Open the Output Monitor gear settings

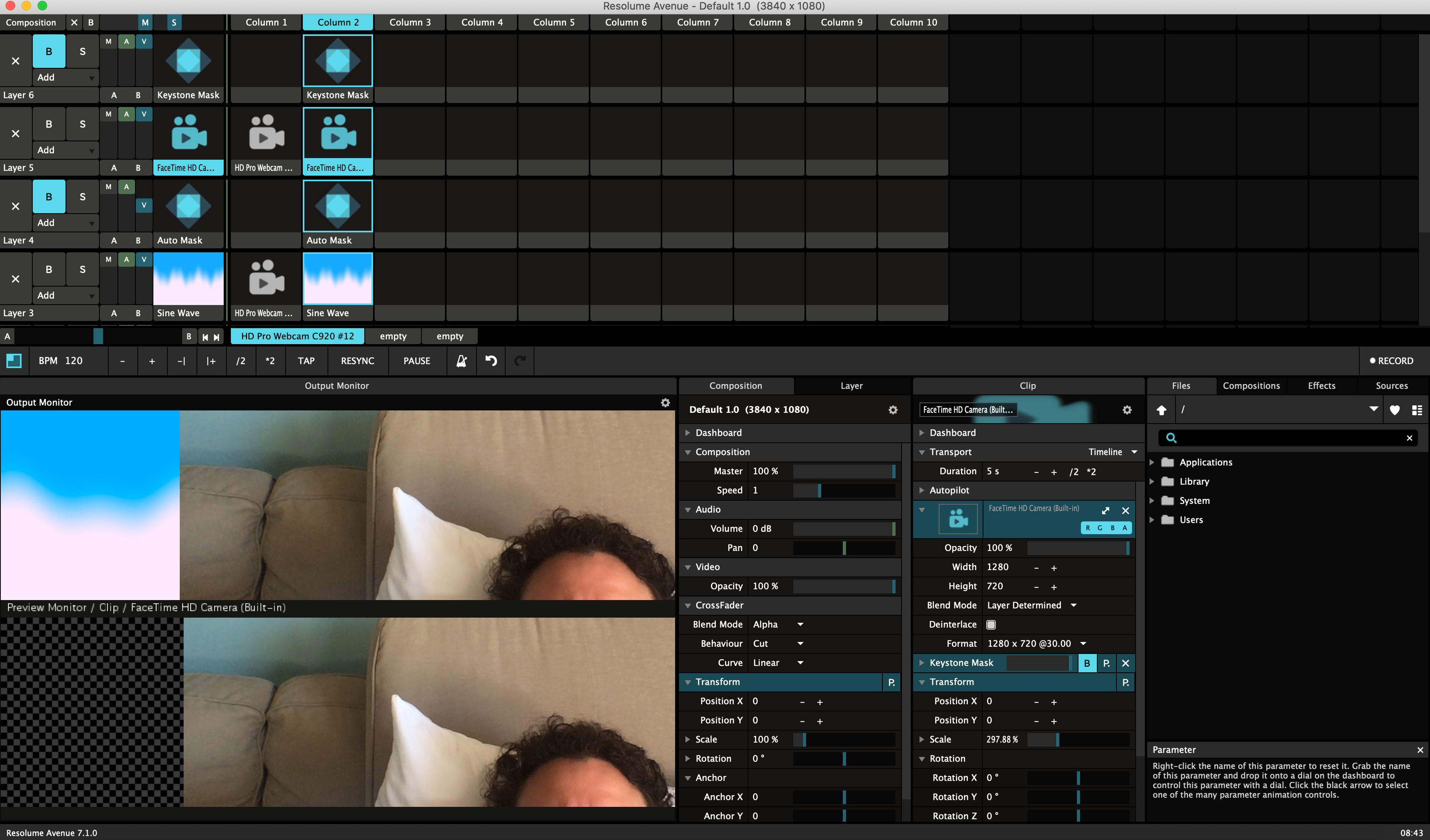click(665, 402)
